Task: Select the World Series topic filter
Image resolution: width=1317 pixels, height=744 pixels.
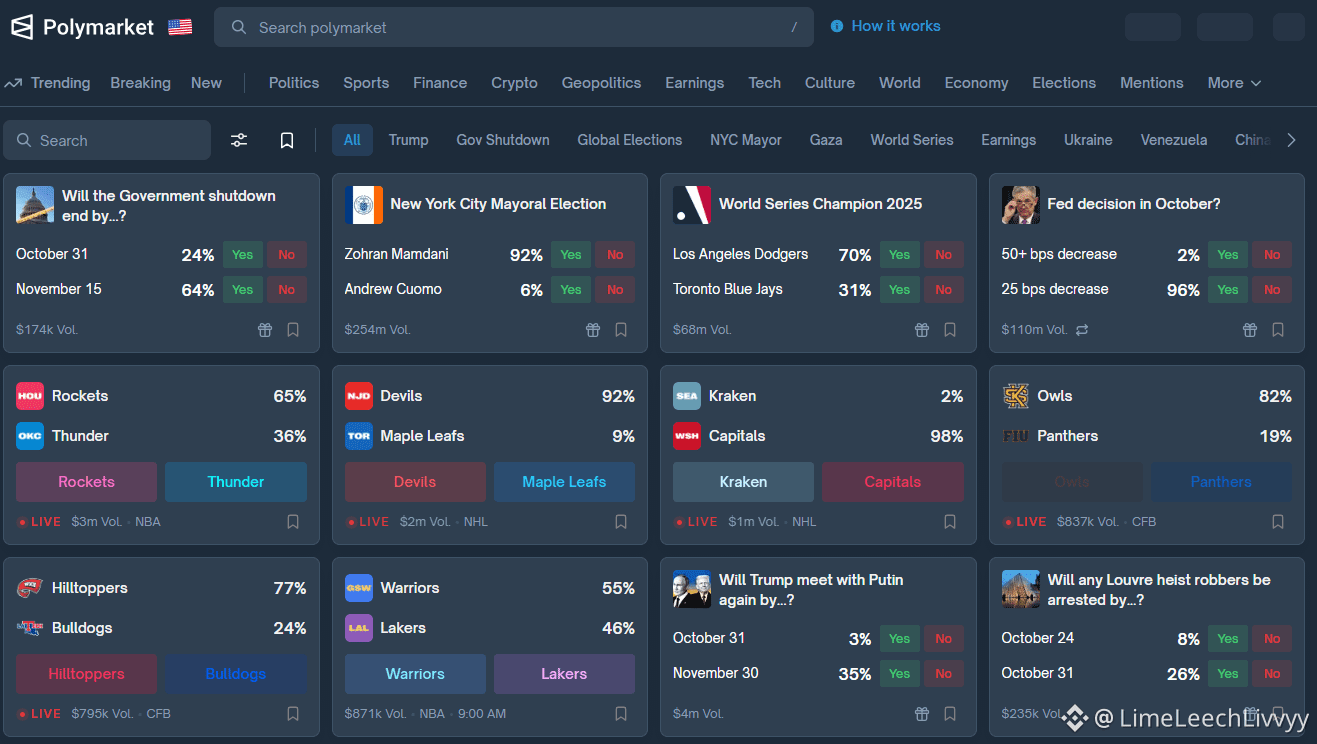Action: pos(912,140)
